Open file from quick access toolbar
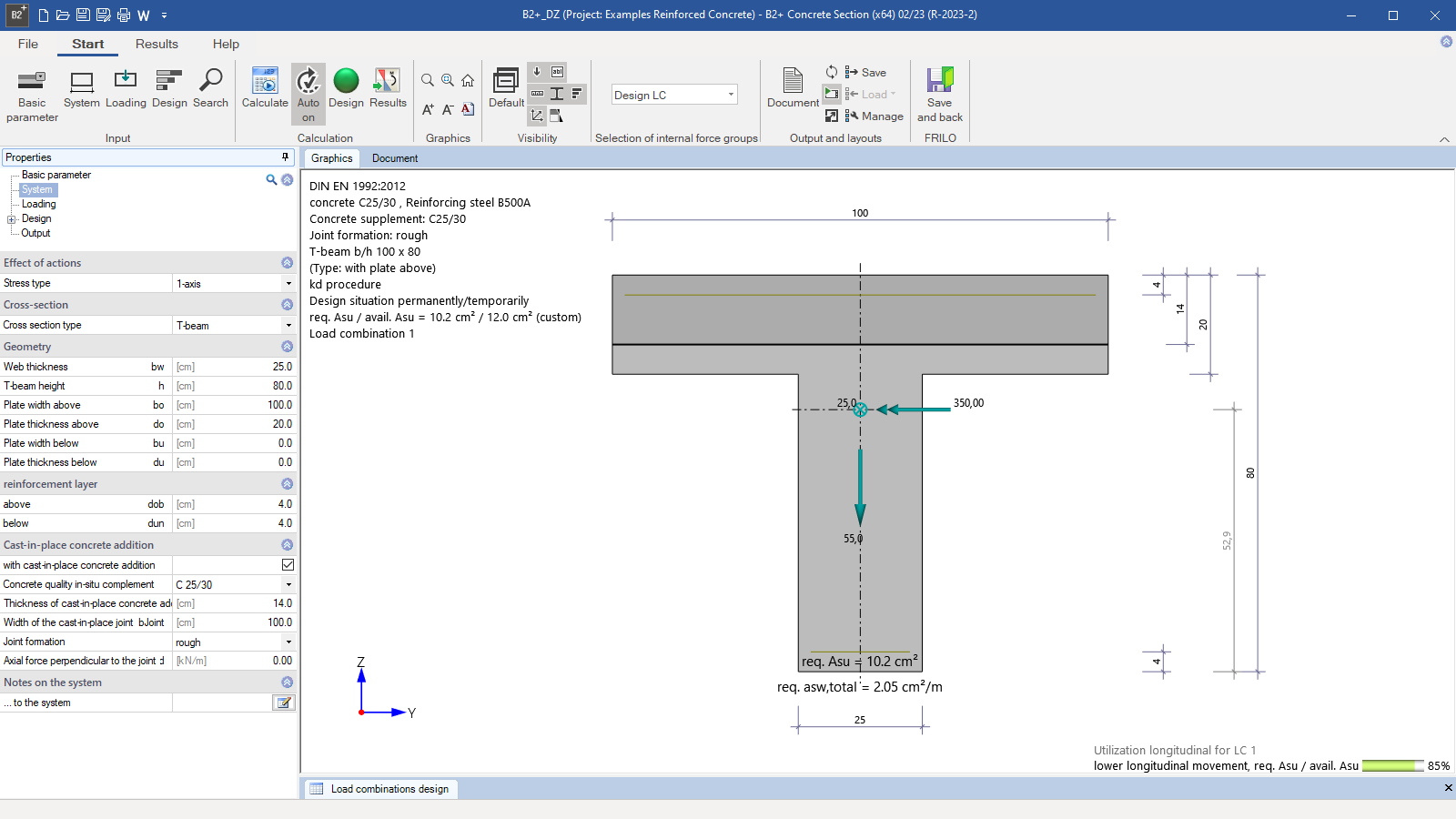The height and width of the screenshot is (819, 1456). [x=63, y=15]
